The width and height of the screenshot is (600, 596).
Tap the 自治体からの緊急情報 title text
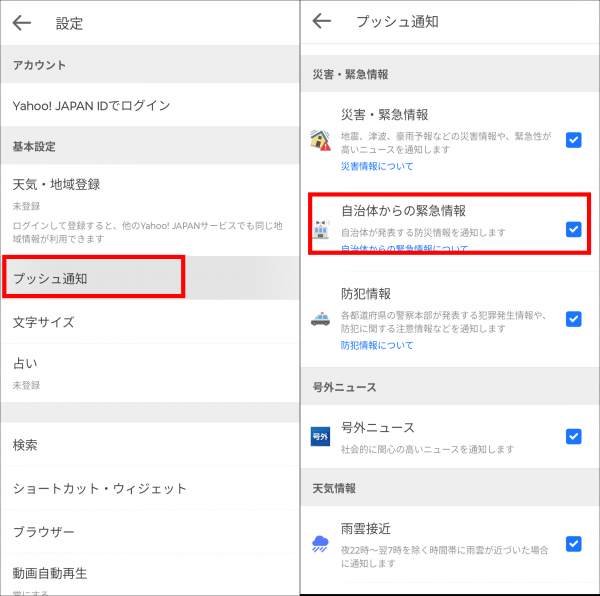point(403,211)
